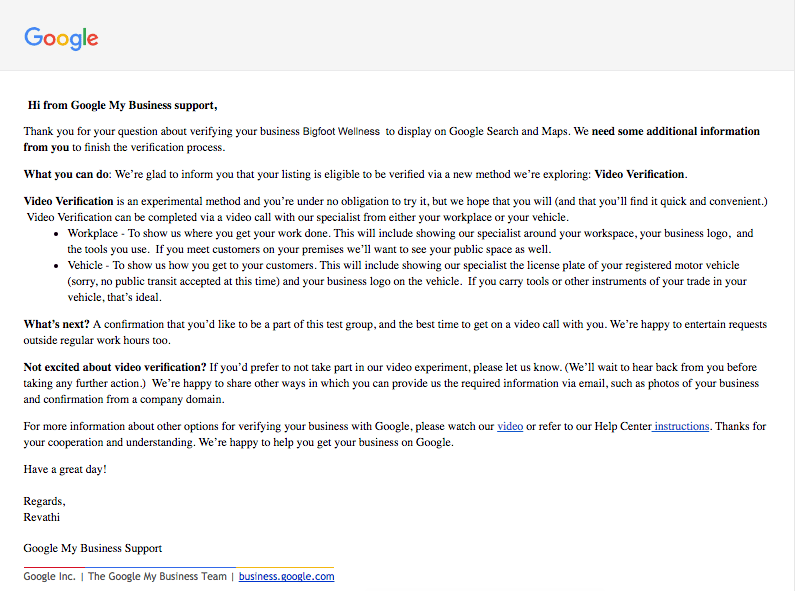Open the Help Center 'instructions' link

point(681,426)
